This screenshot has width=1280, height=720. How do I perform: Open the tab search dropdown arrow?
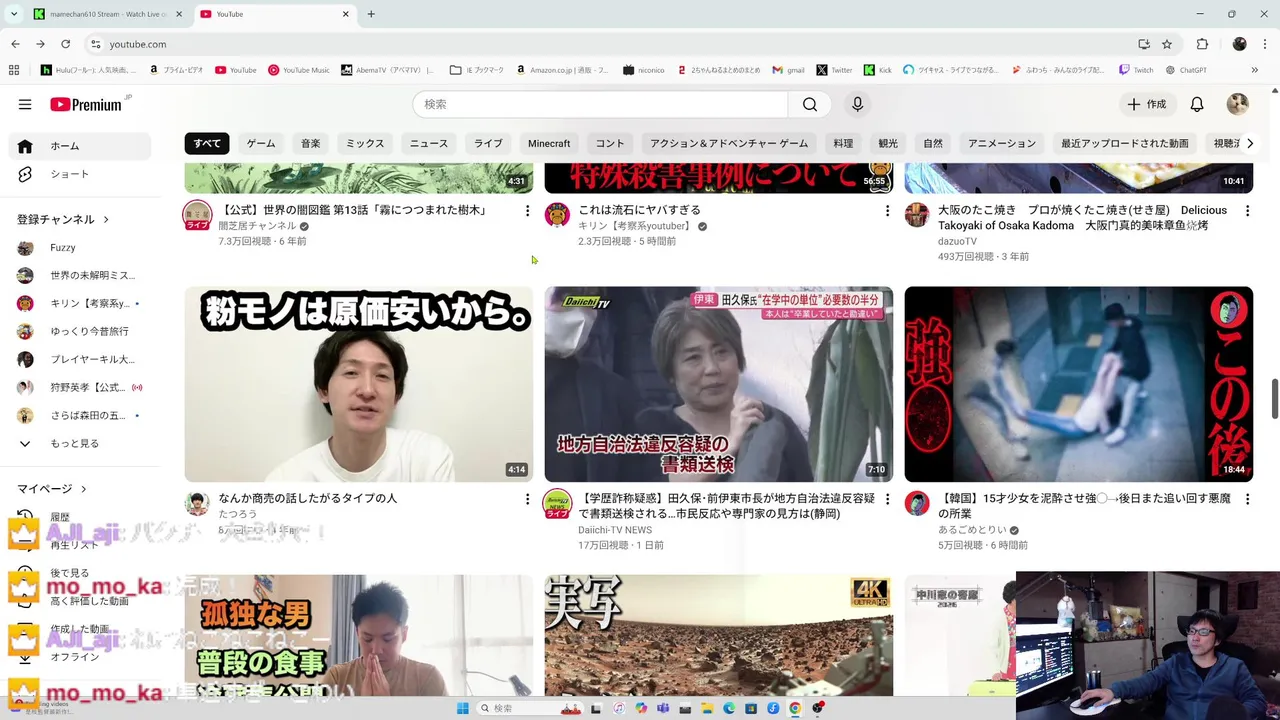[13, 14]
